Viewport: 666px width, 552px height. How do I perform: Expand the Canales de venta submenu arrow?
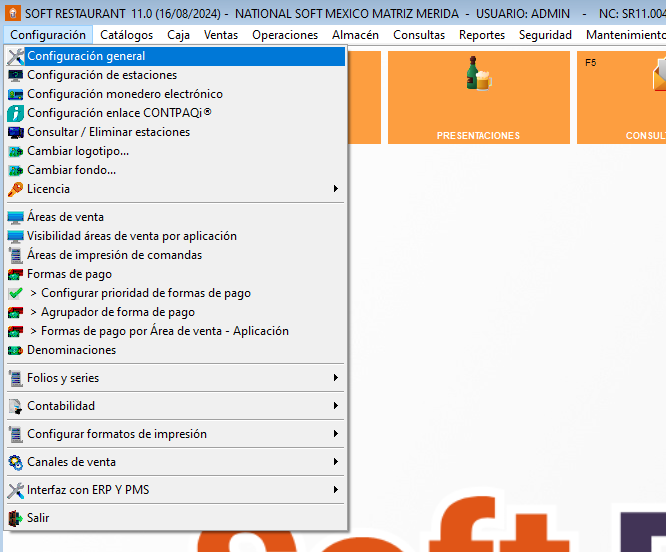point(336,462)
